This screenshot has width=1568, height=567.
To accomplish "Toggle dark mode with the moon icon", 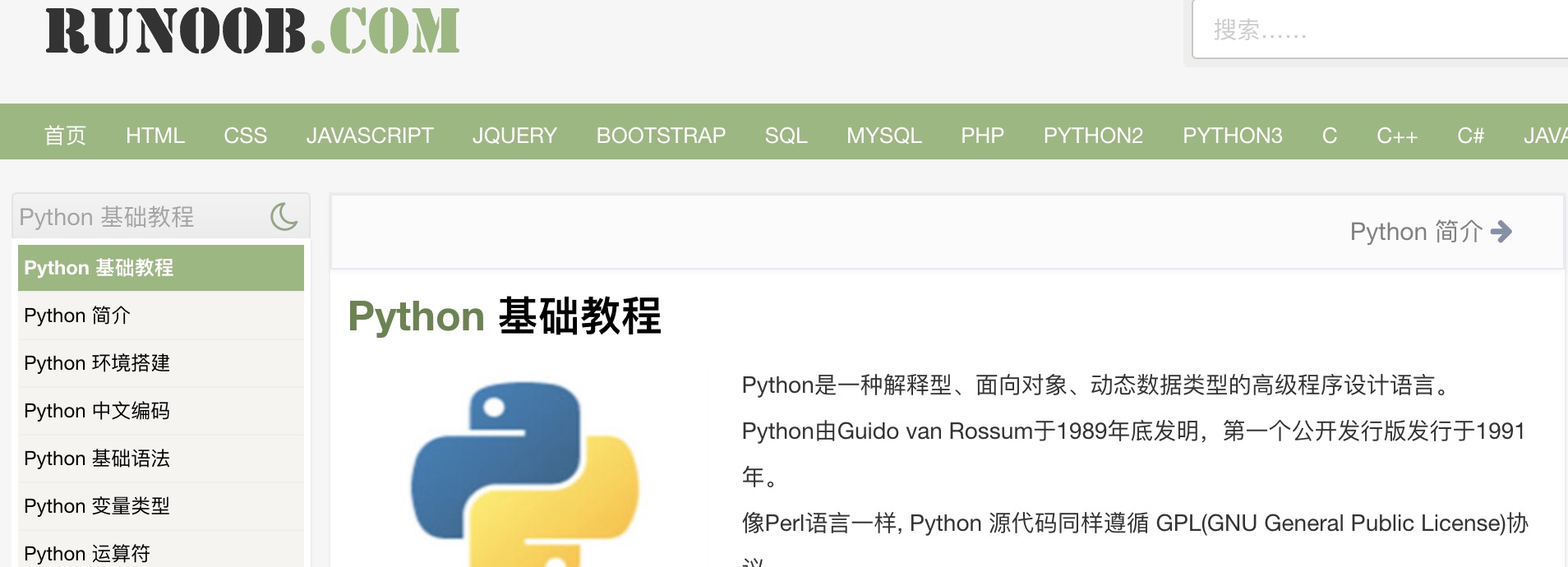I will (284, 217).
